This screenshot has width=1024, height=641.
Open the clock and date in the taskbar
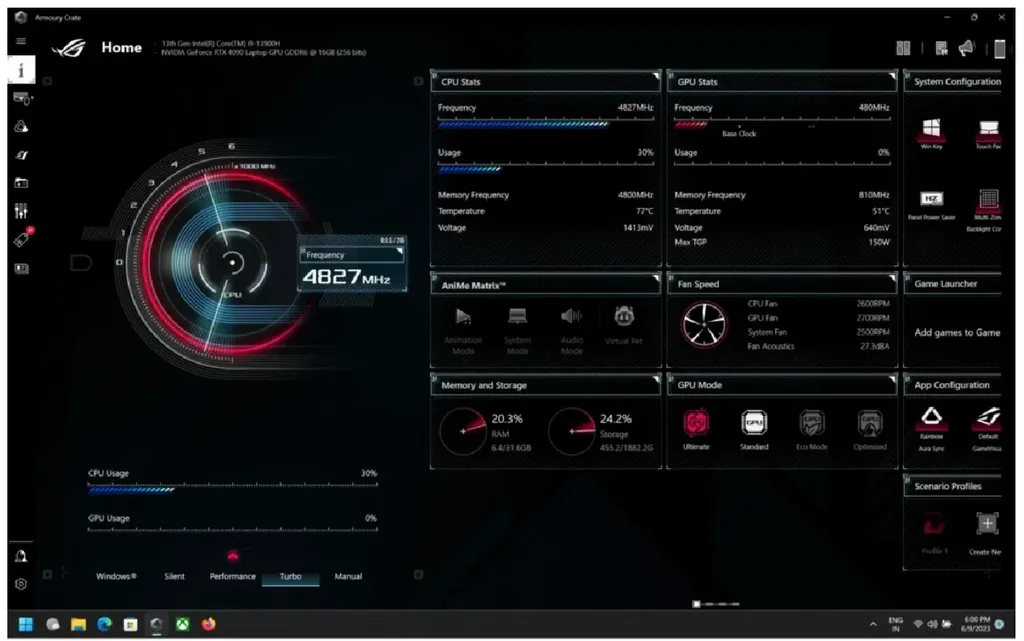(976, 625)
